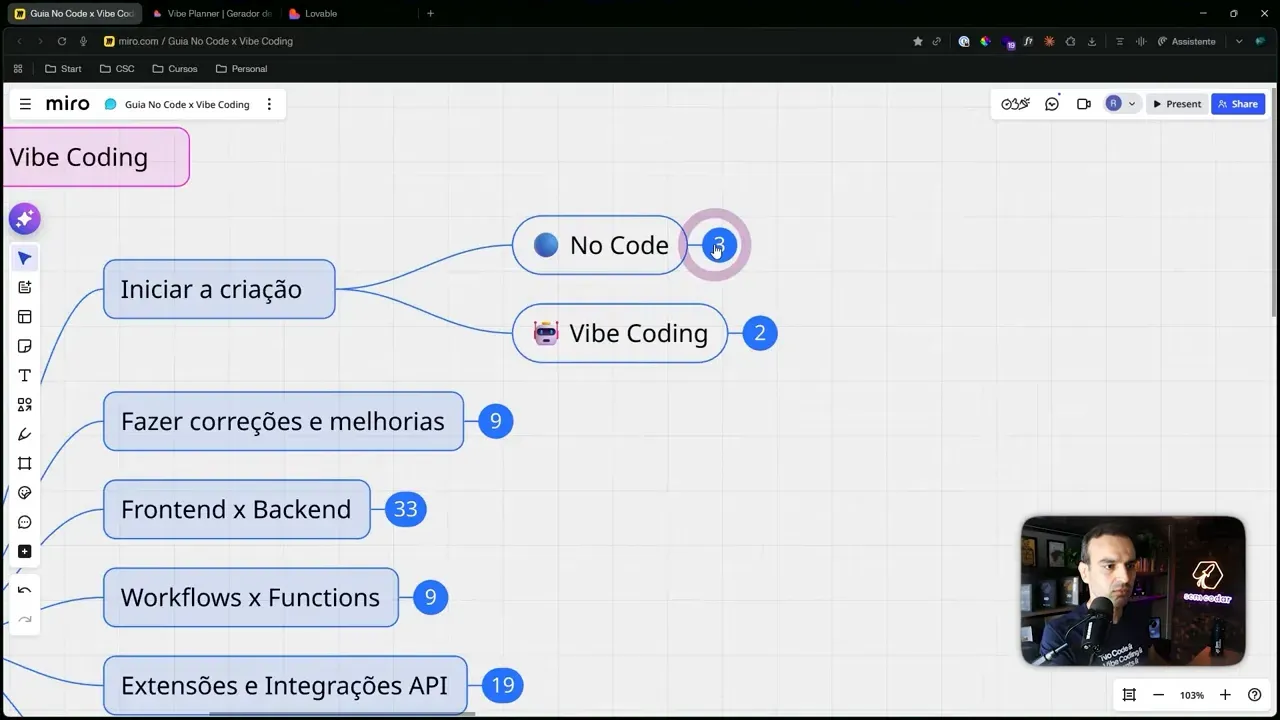The width and height of the screenshot is (1280, 720).
Task: Click the blue Share button
Action: [1238, 103]
